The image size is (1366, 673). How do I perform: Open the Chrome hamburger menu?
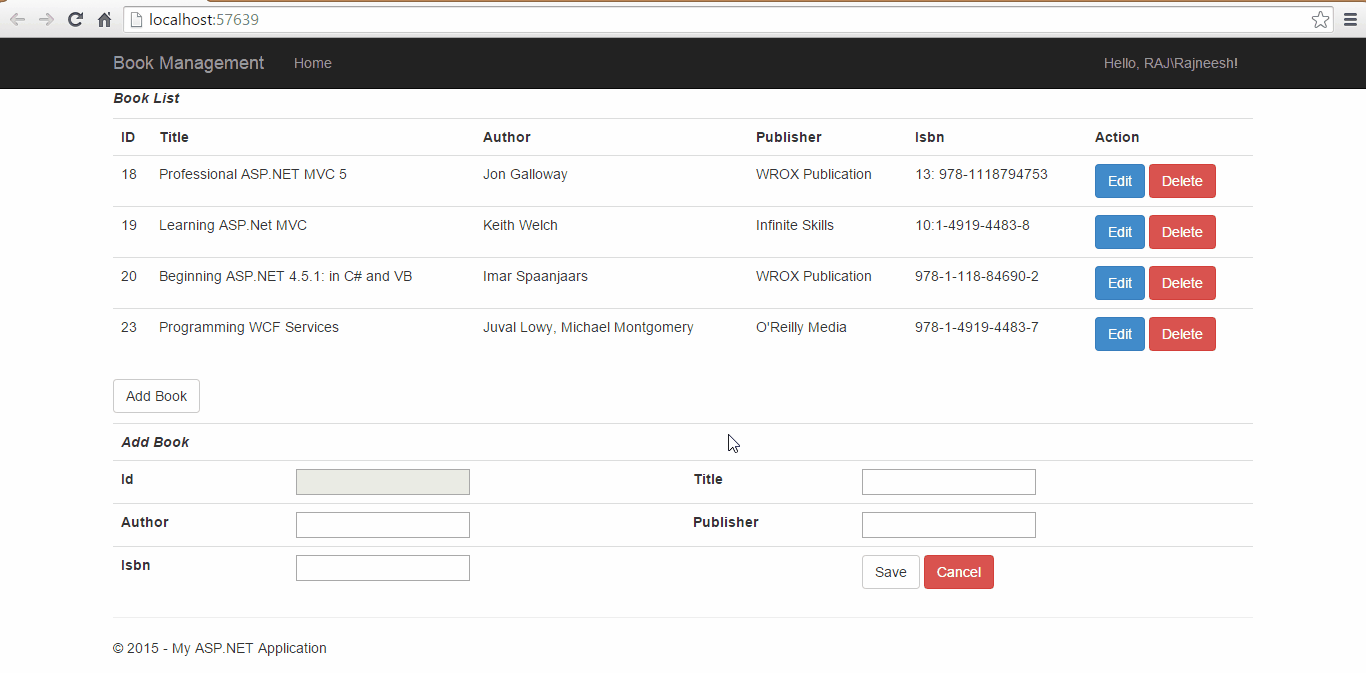coord(1350,20)
